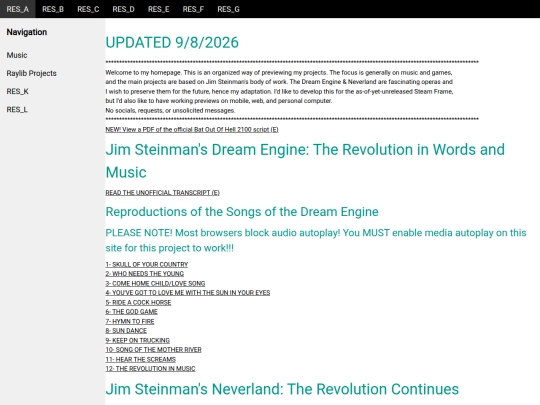Read the unofficial transcript link
Image resolution: width=540 pixels, height=405 pixels.
(163, 193)
